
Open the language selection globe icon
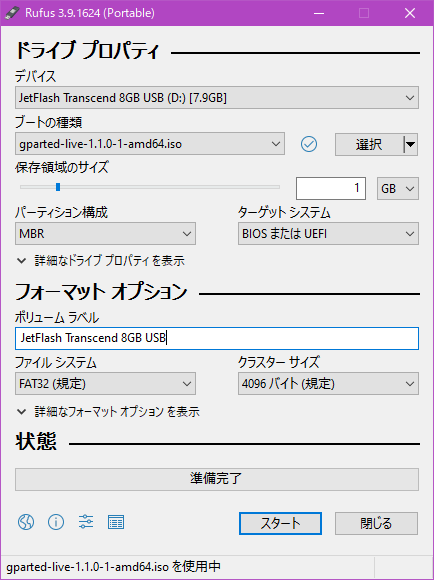[x=26, y=522]
